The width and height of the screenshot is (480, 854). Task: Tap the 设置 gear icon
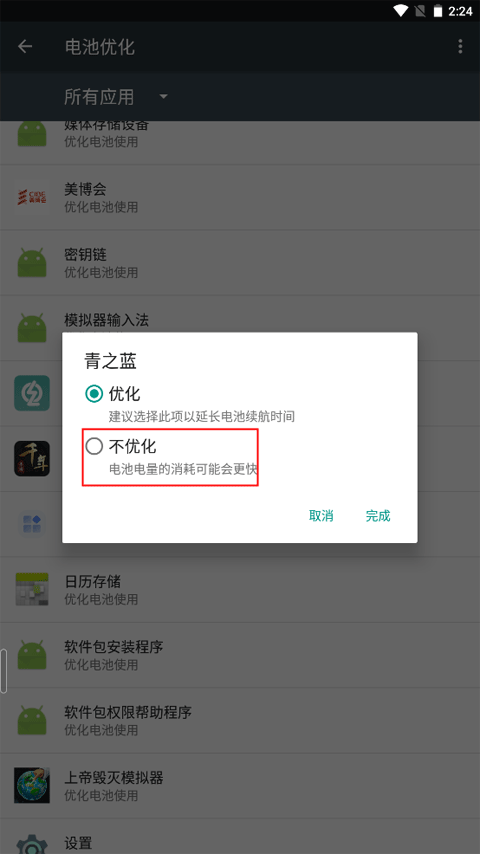tap(32, 843)
